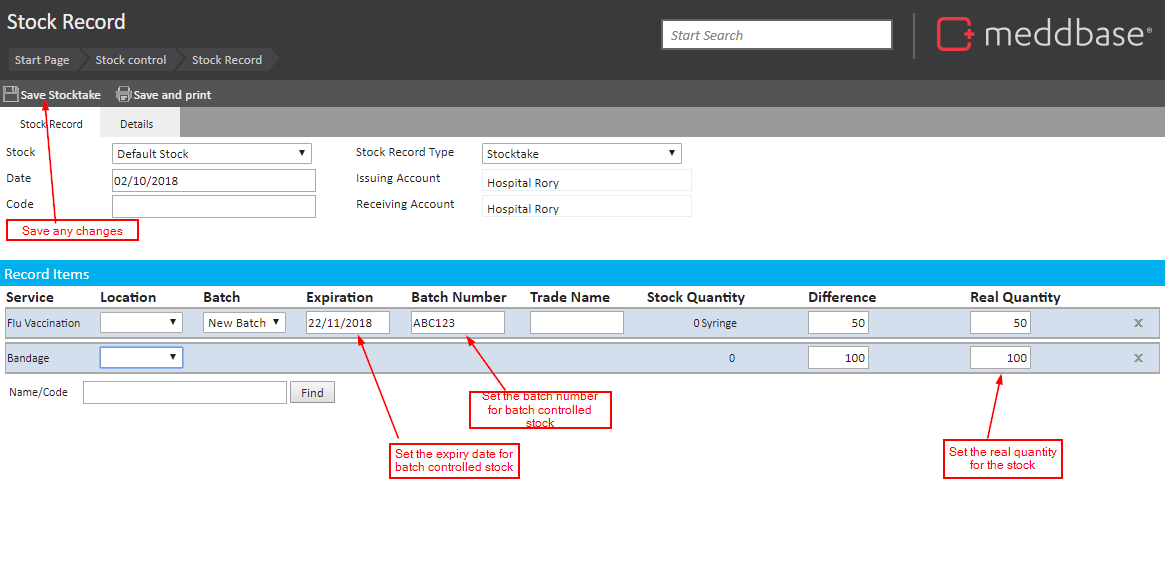The height and width of the screenshot is (574, 1165).
Task: Click the Date field showing 02/10/2018
Action: (x=214, y=181)
